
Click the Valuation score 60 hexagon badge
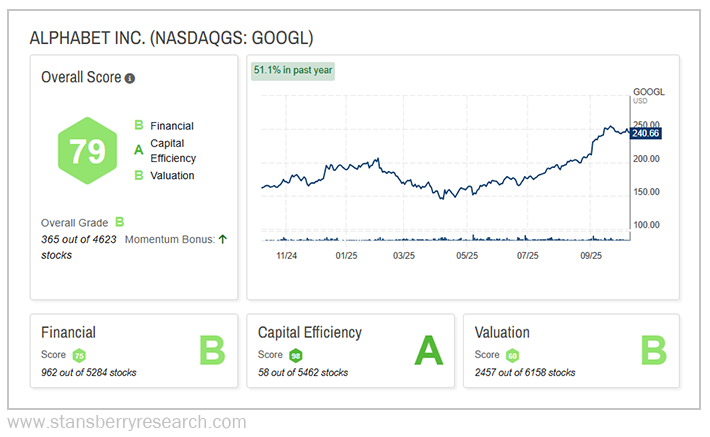512,355
